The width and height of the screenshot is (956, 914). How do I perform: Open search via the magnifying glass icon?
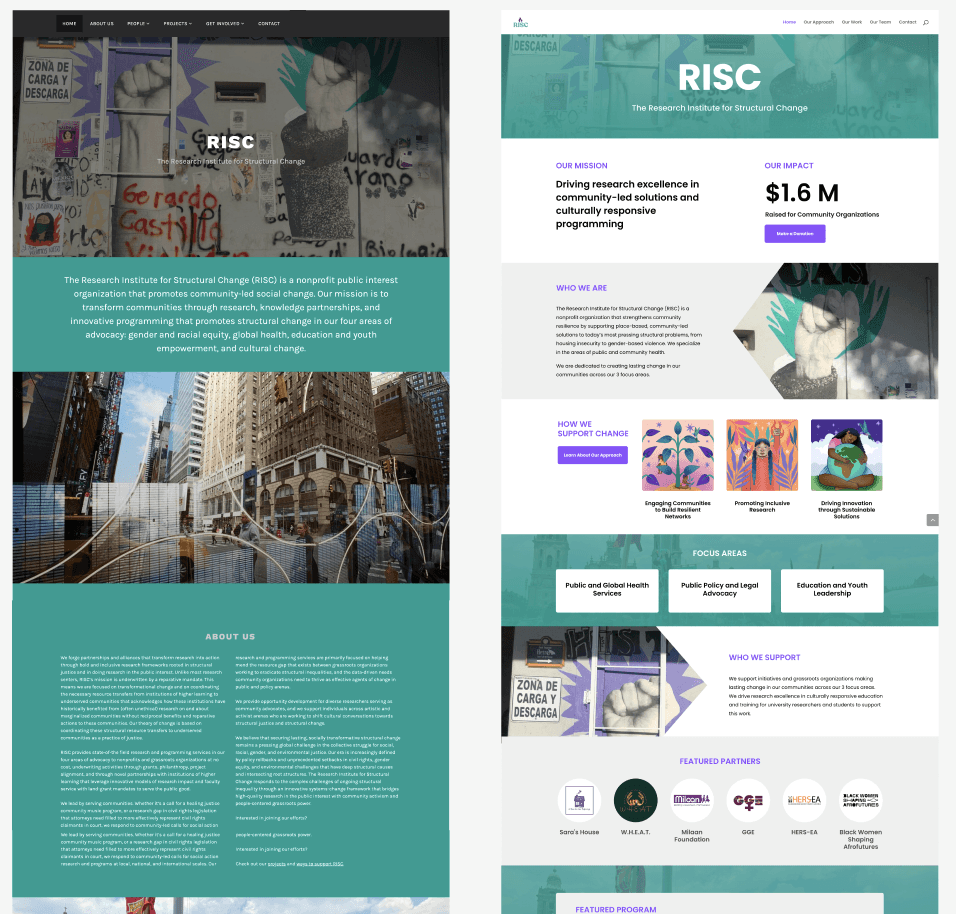click(926, 21)
